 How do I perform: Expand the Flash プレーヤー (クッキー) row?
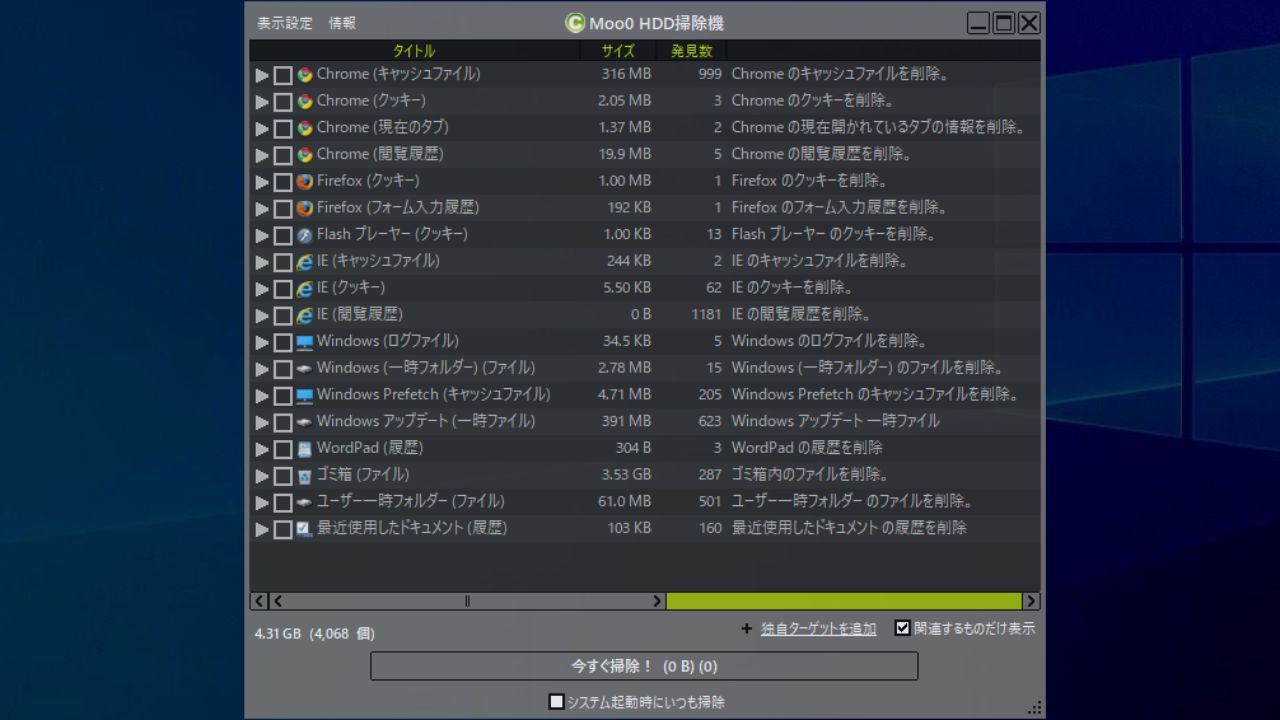coord(262,236)
